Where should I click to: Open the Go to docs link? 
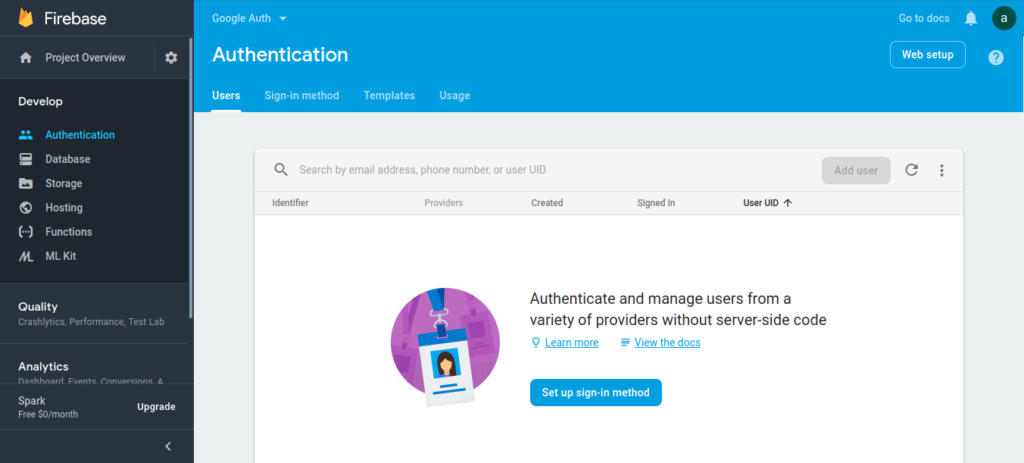click(x=924, y=18)
